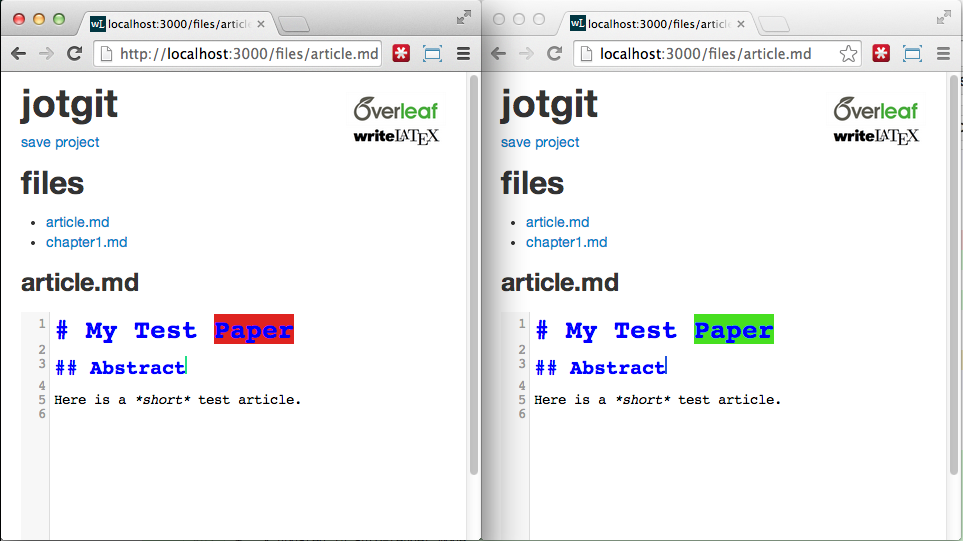
Task: Open chapter1.md link in right window
Action: point(566,242)
